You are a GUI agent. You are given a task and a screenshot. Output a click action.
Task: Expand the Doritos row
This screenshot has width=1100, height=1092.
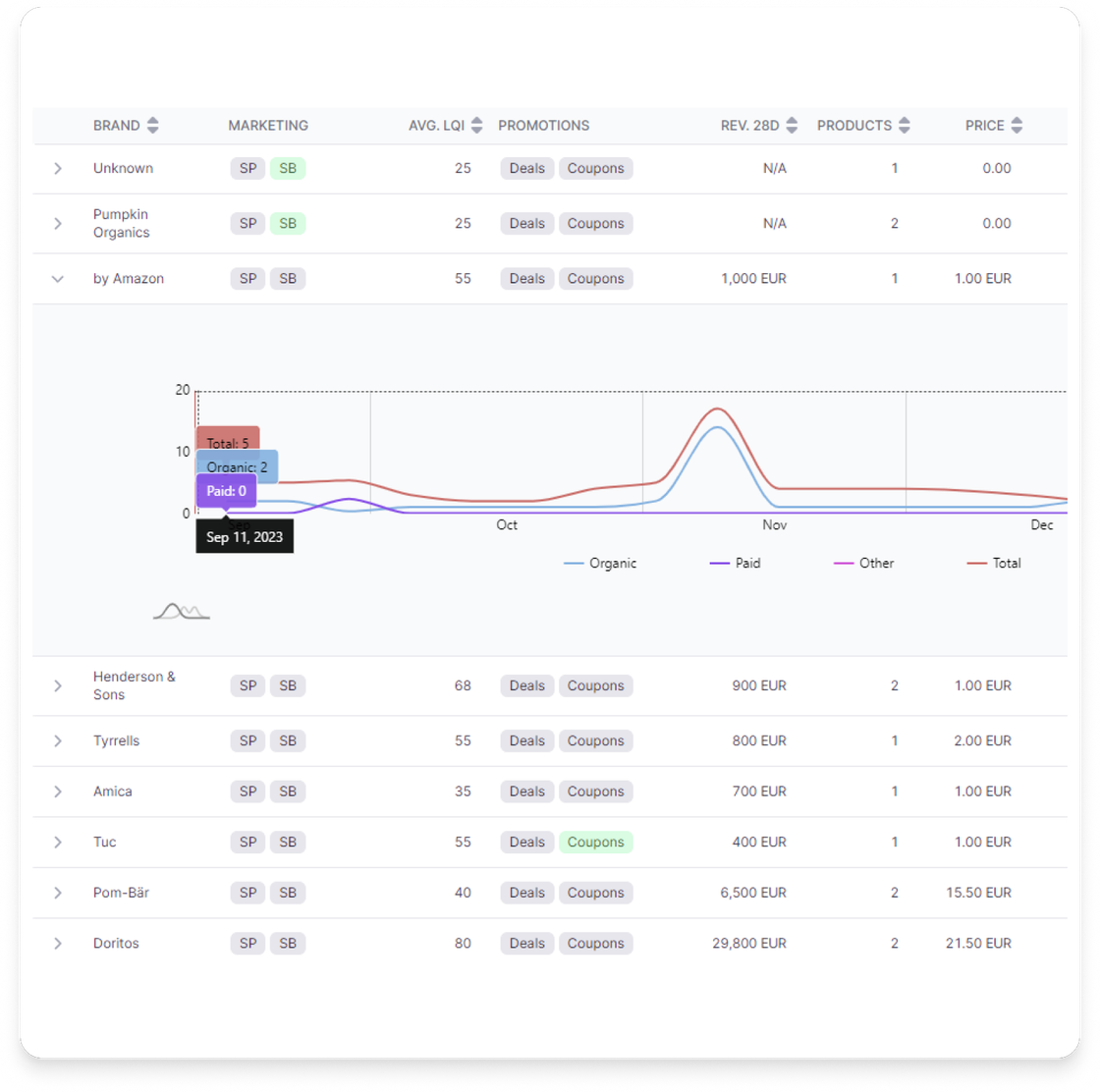tap(58, 944)
